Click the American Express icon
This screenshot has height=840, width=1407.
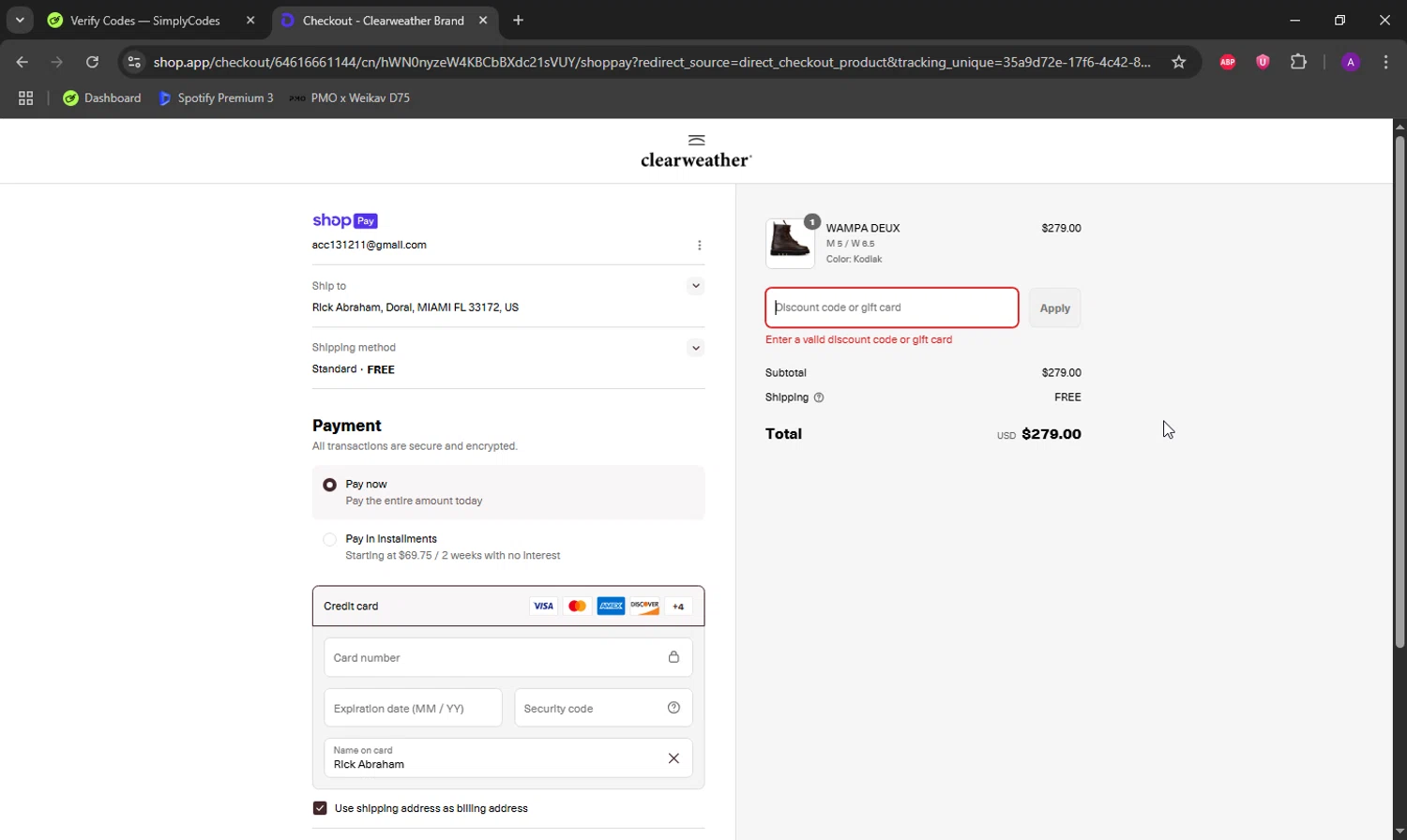click(x=611, y=607)
